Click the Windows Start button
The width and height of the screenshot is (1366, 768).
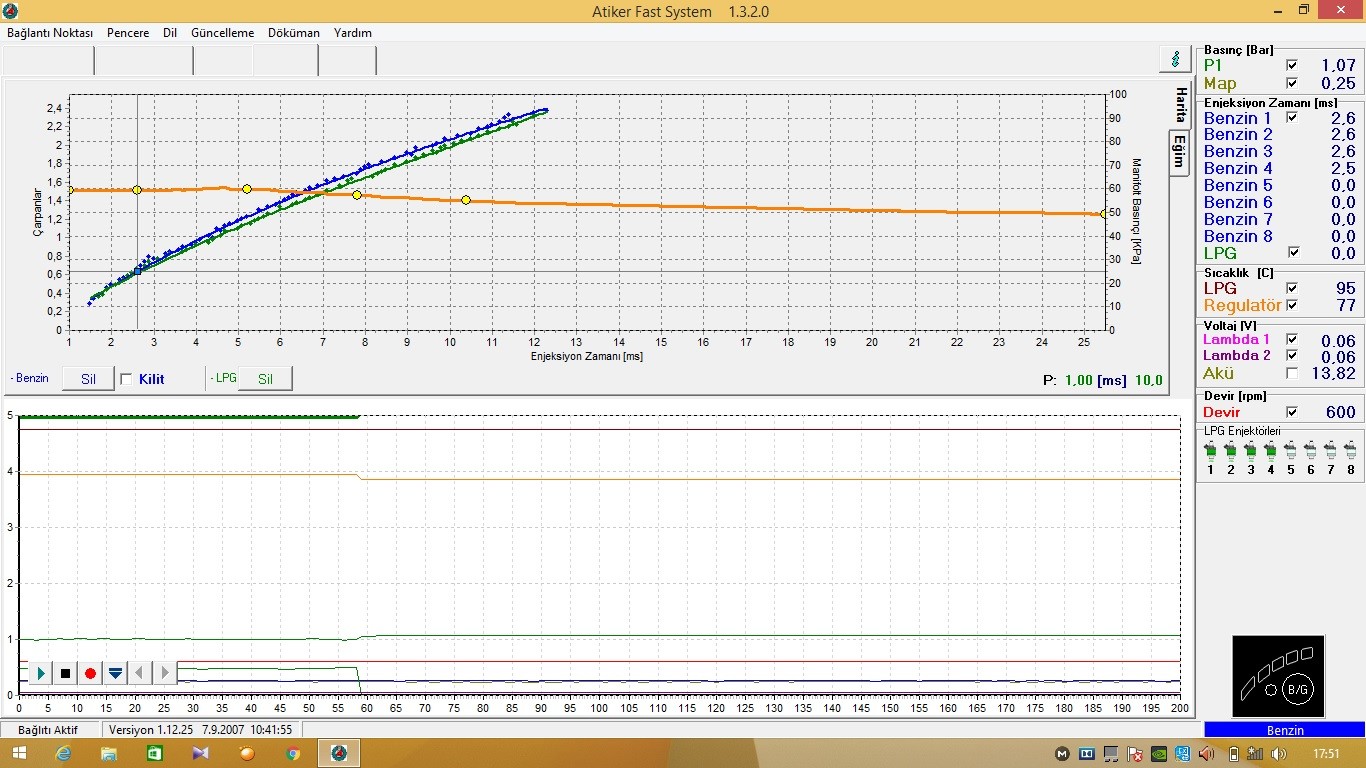coord(19,753)
